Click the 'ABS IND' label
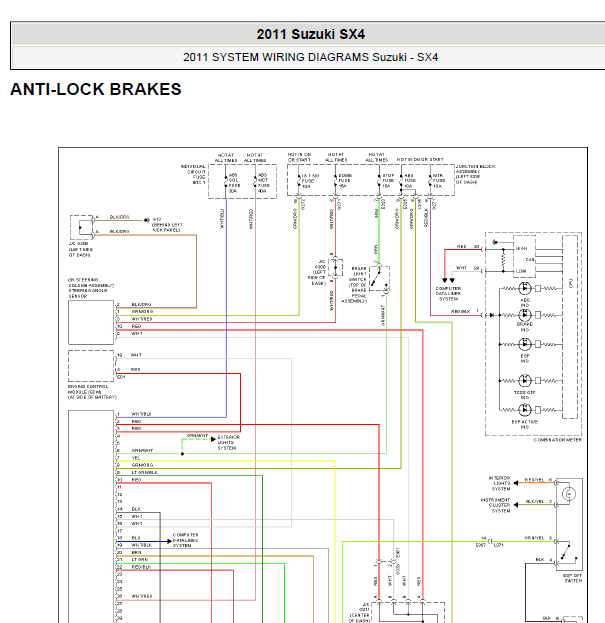This screenshot has height=623, width=605. (x=525, y=302)
